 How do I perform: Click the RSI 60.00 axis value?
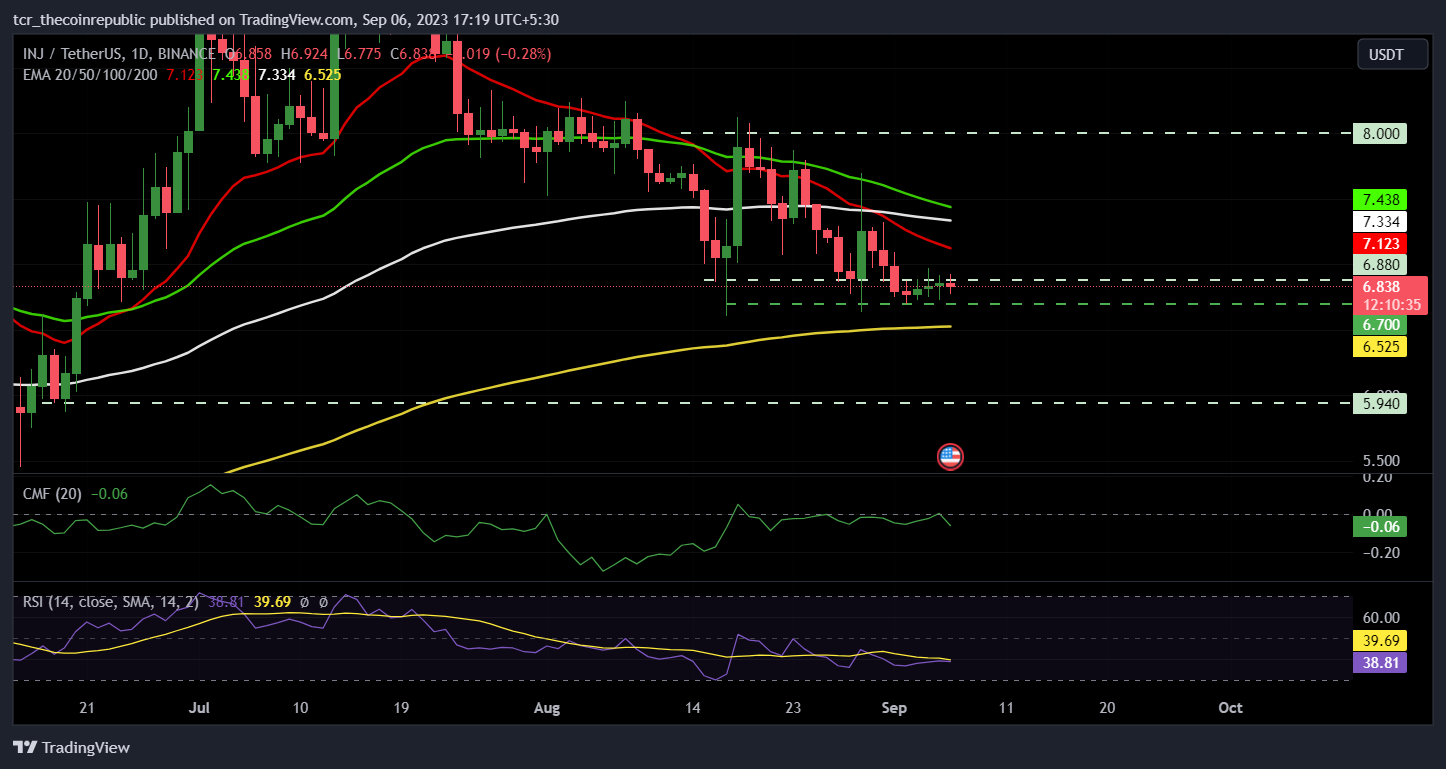click(x=1379, y=618)
